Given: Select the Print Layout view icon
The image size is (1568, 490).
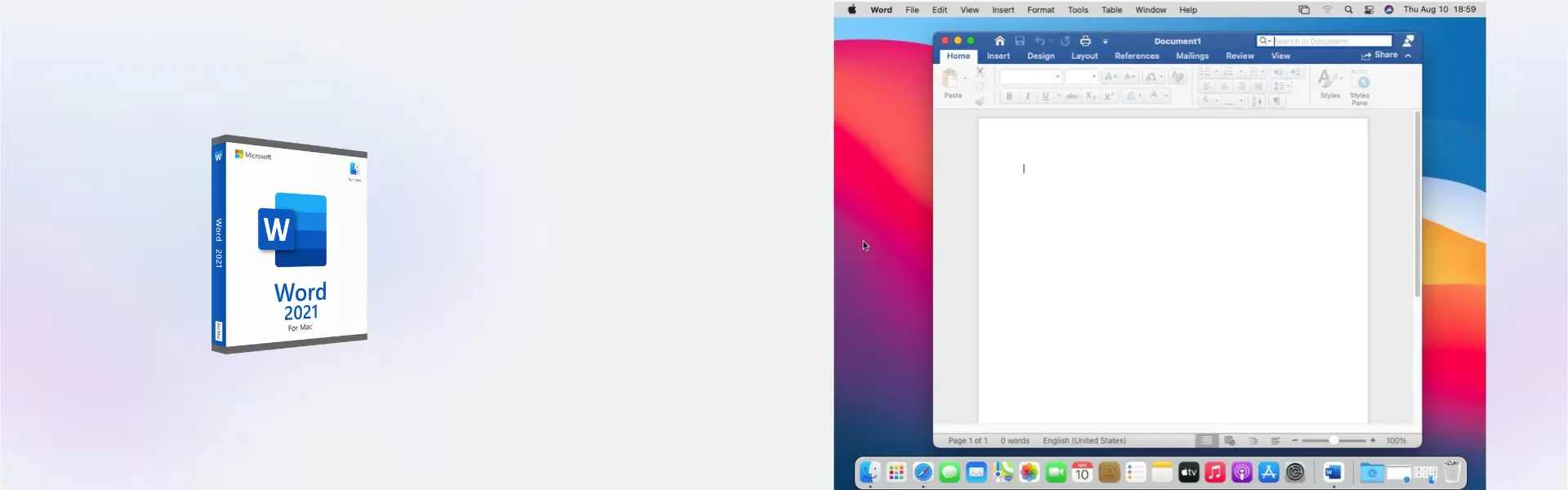Looking at the screenshot, I should (x=1206, y=440).
